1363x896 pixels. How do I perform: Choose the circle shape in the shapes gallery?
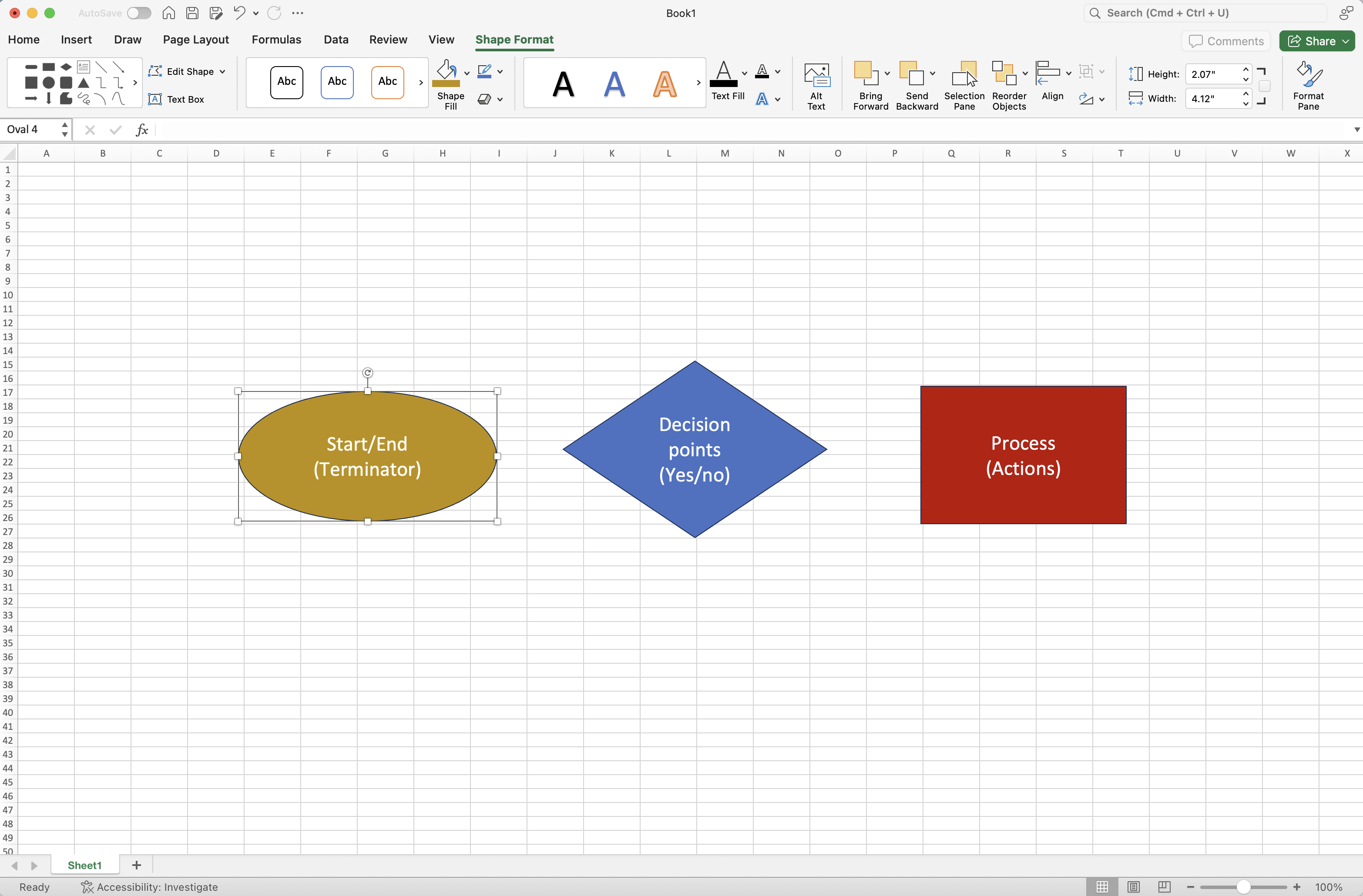pos(49,83)
